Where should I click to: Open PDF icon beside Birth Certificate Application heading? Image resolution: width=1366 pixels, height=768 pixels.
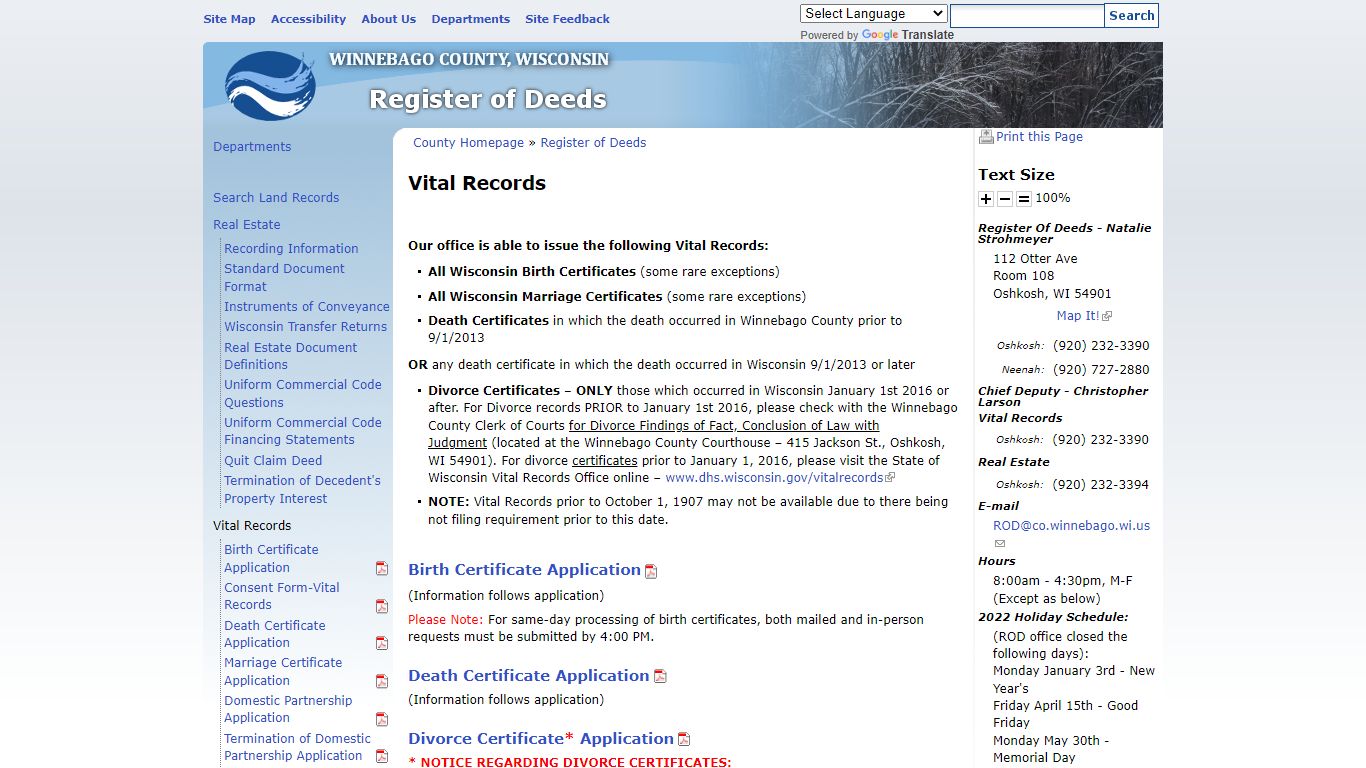(x=651, y=571)
